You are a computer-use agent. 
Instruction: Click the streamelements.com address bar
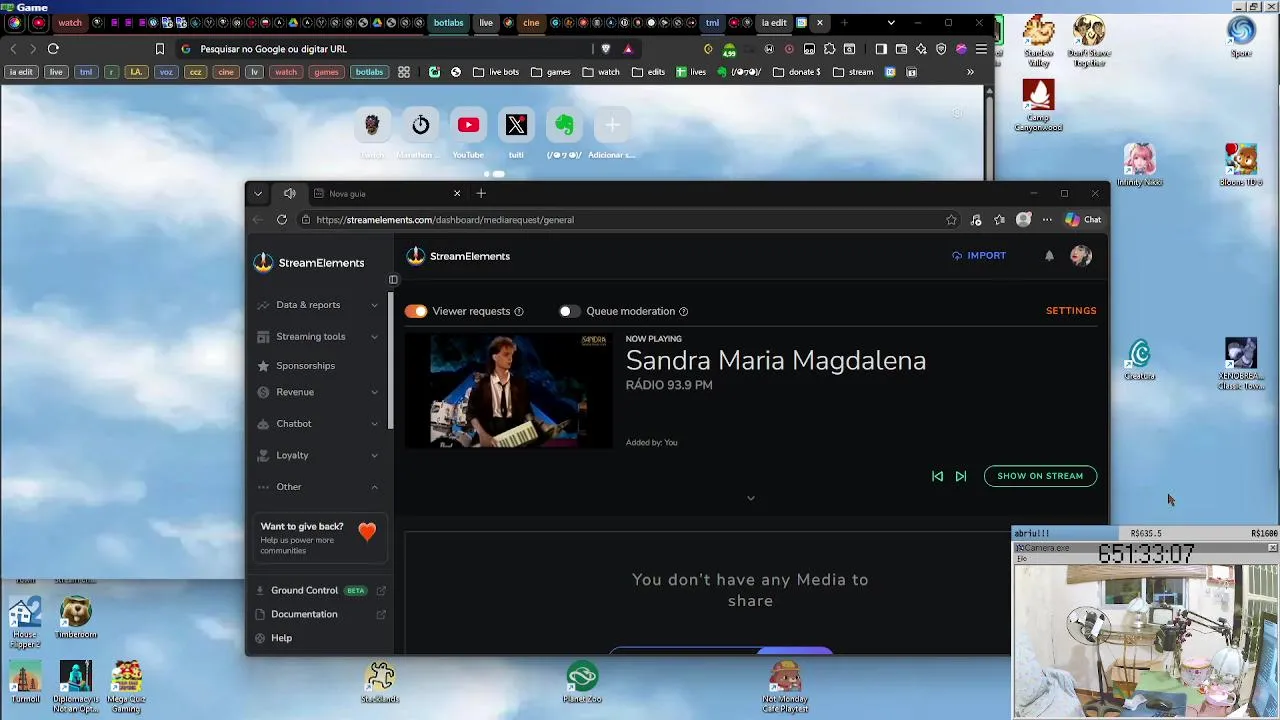pyautogui.click(x=620, y=220)
